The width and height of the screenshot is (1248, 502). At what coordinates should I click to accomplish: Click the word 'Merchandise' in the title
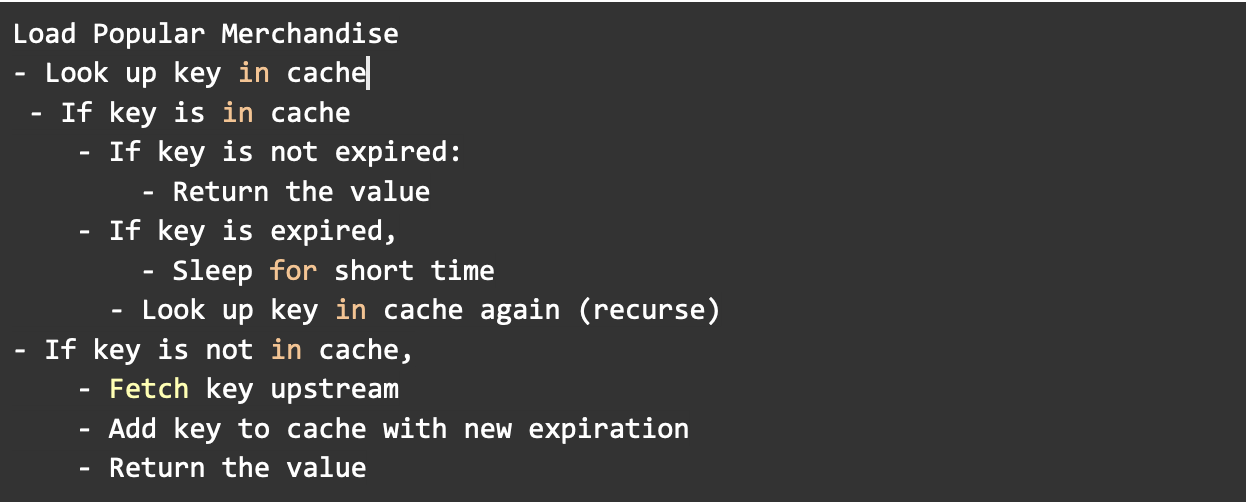click(310, 35)
